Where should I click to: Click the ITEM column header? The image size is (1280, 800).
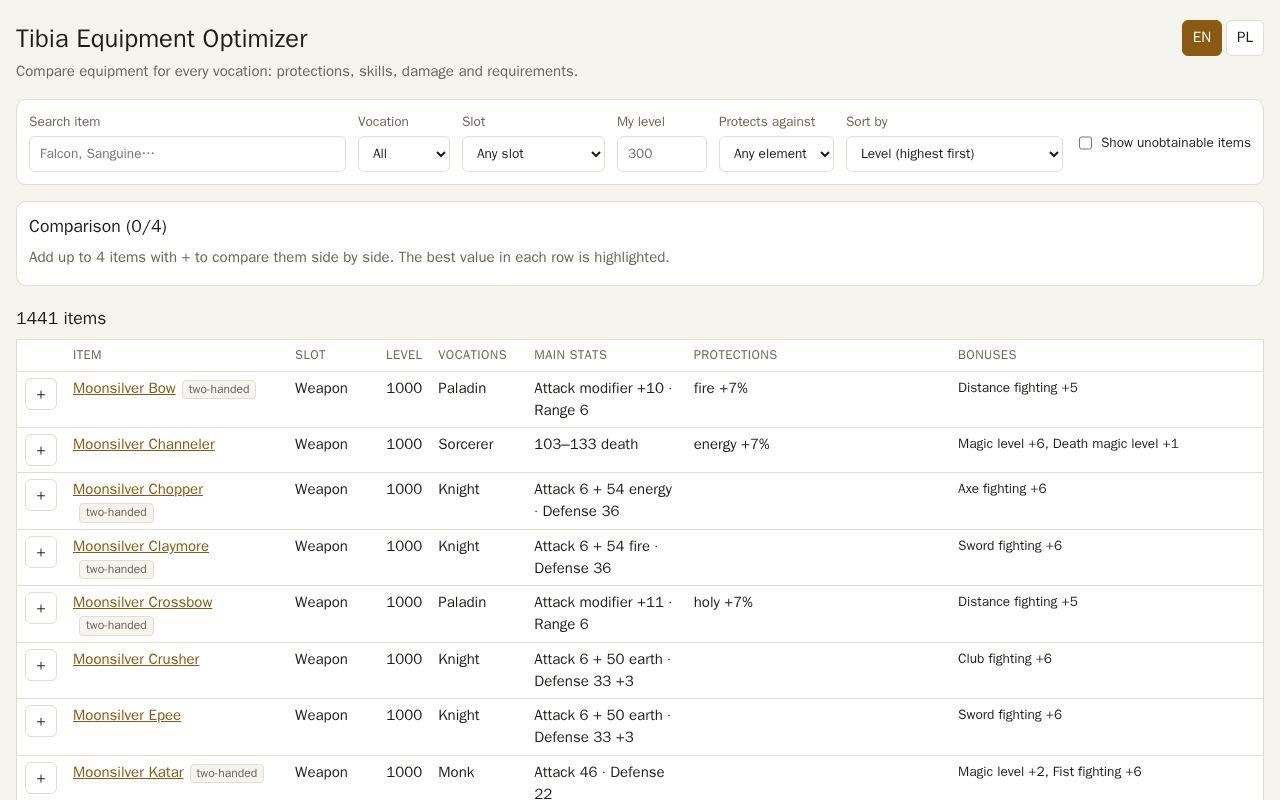tap(87, 355)
